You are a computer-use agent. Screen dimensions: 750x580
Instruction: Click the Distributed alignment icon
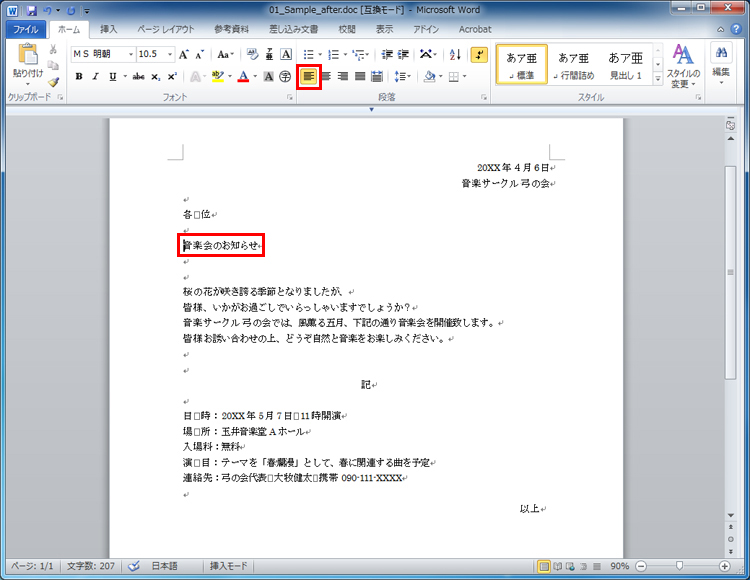click(x=377, y=77)
